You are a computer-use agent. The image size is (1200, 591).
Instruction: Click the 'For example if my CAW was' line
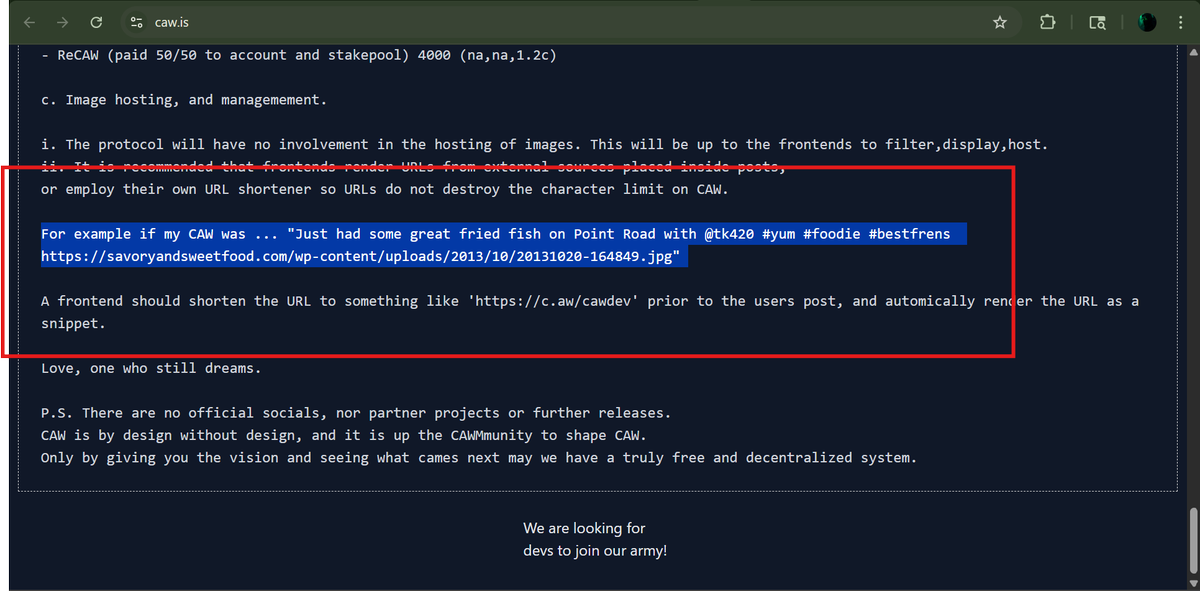coord(496,234)
